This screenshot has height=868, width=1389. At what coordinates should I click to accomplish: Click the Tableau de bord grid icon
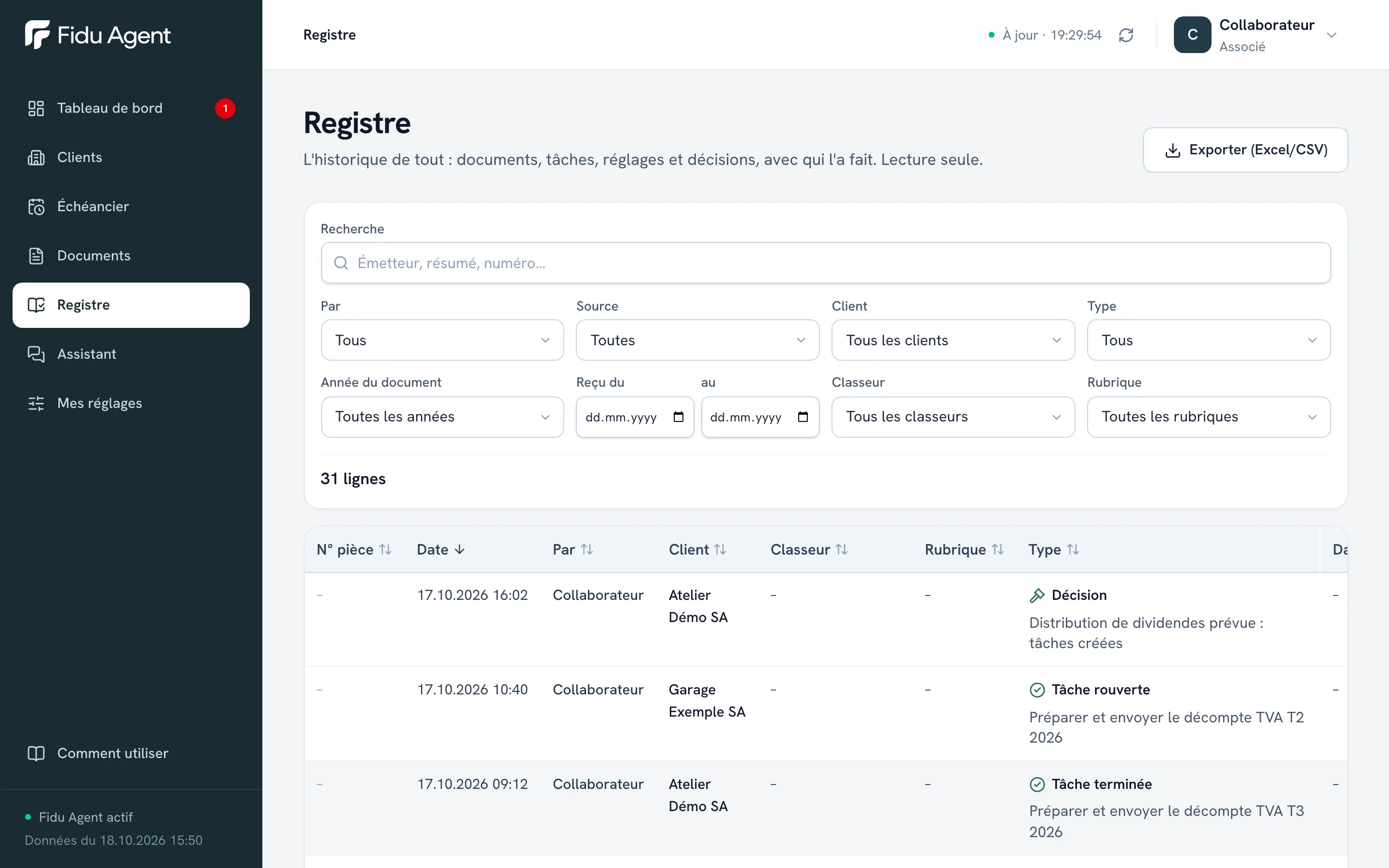[x=36, y=108]
